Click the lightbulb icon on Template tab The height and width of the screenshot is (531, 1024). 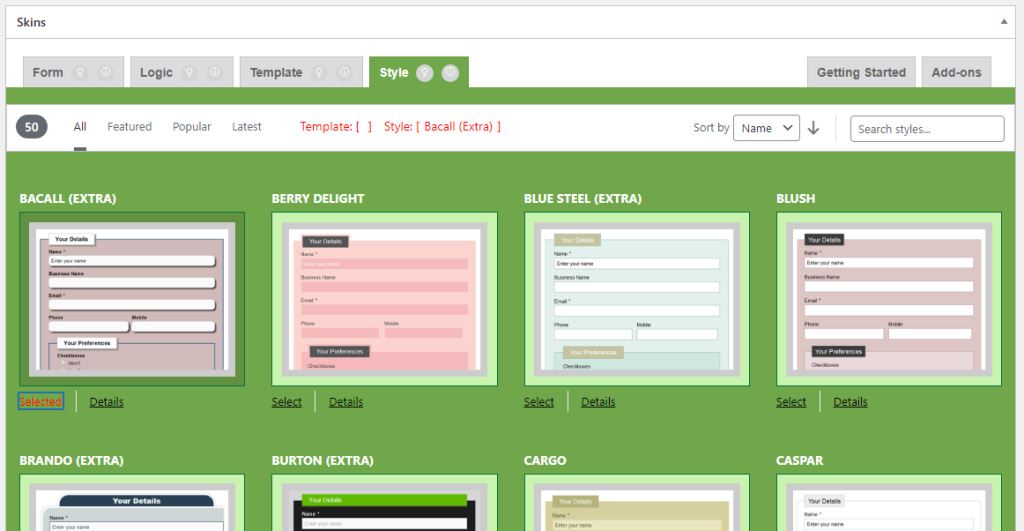click(x=319, y=72)
